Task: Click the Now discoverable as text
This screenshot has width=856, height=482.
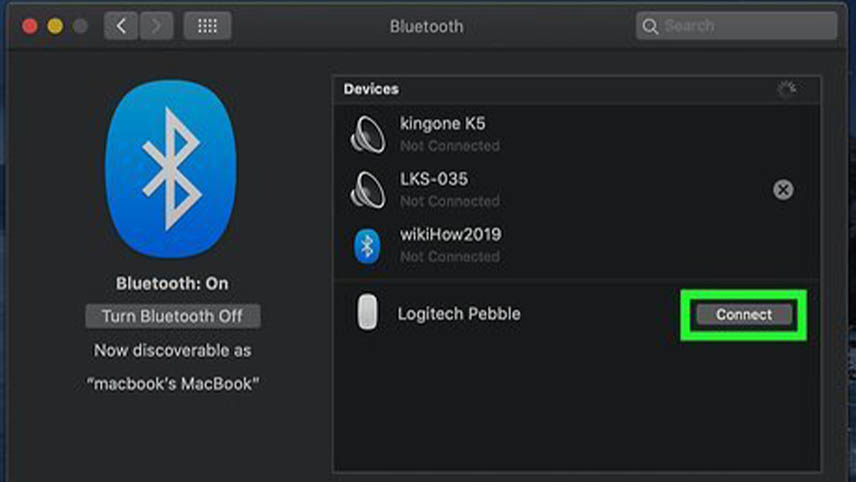Action: click(x=173, y=350)
